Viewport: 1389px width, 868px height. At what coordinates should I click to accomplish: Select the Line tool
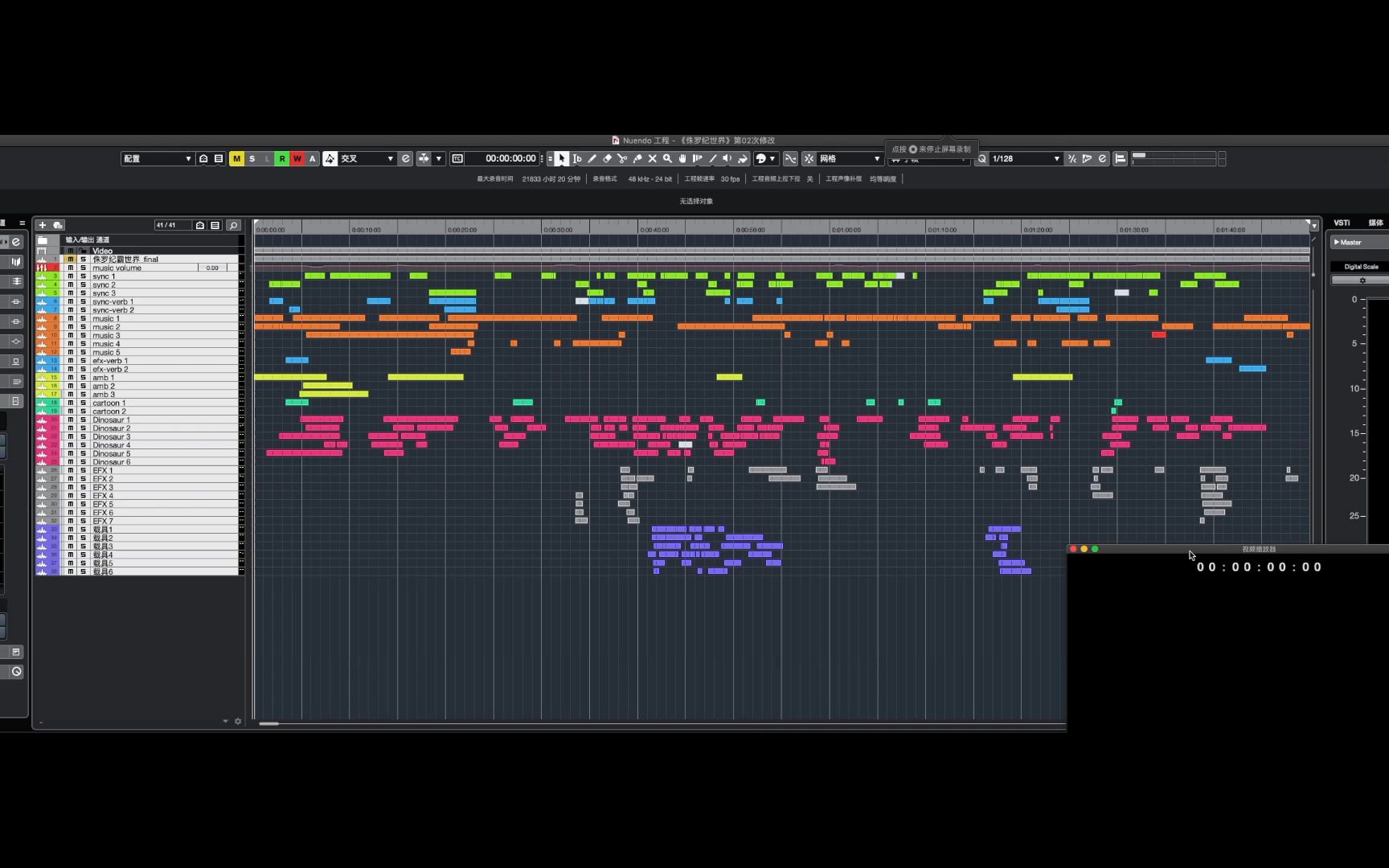[x=712, y=159]
